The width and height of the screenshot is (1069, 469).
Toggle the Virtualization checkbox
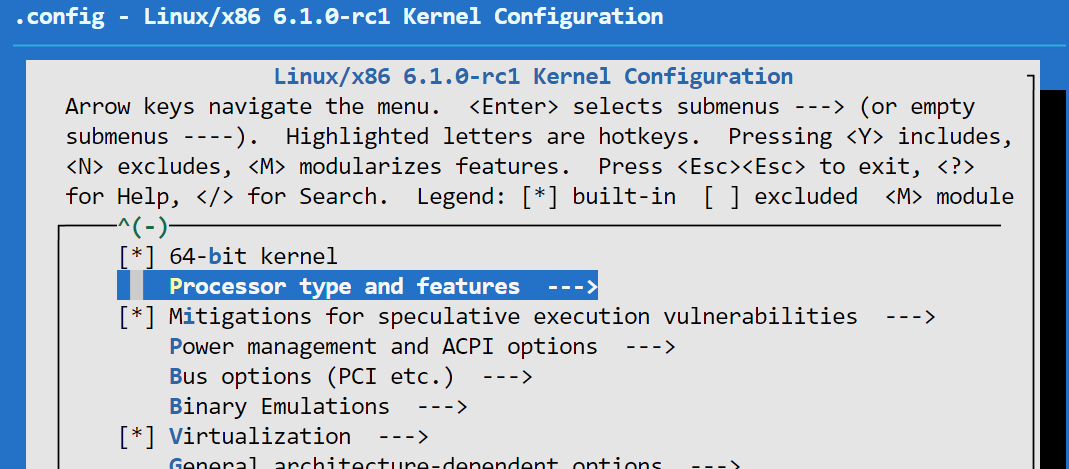coord(136,437)
